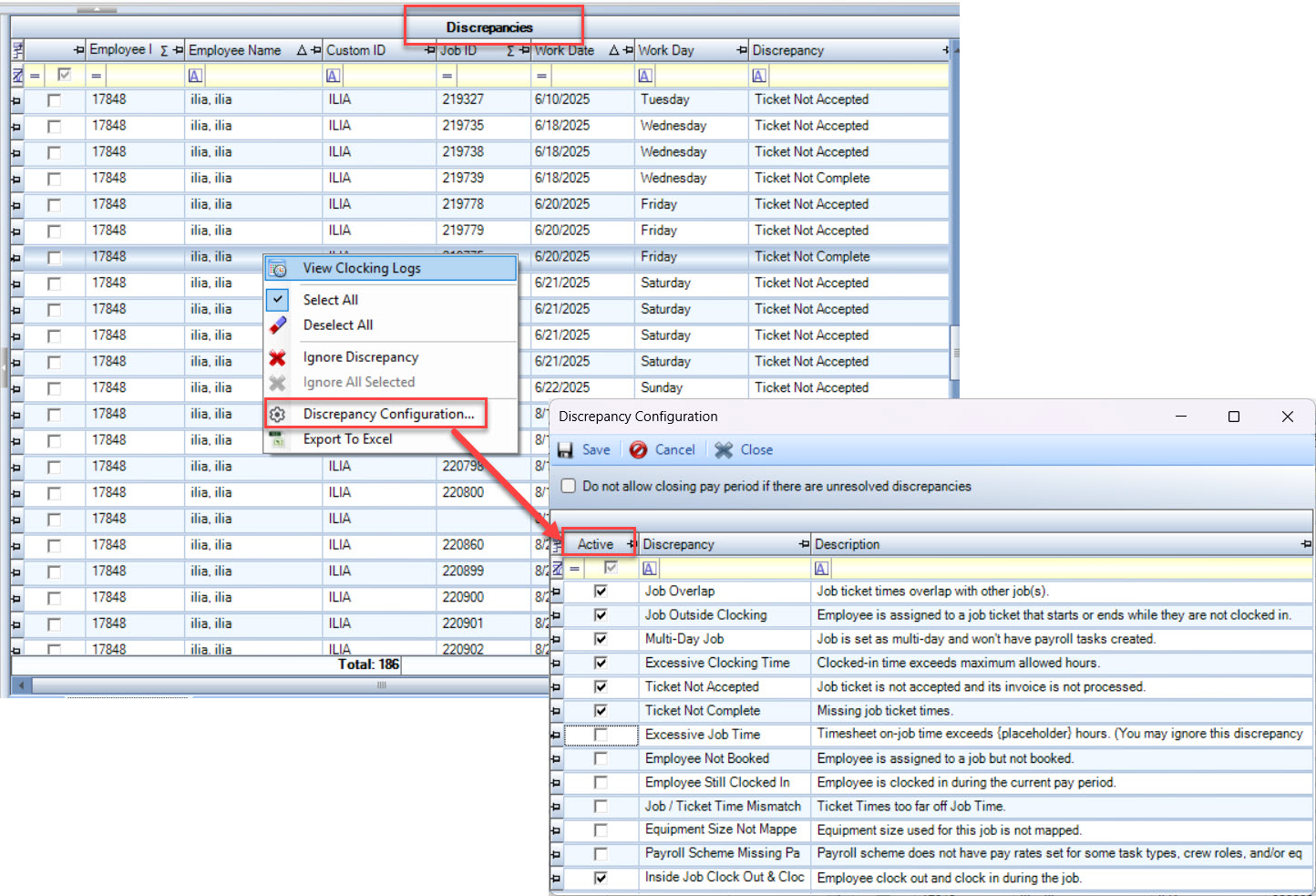Click the Excel icon beside Export To Excel
Screen dimensions: 1316x896
tap(278, 439)
